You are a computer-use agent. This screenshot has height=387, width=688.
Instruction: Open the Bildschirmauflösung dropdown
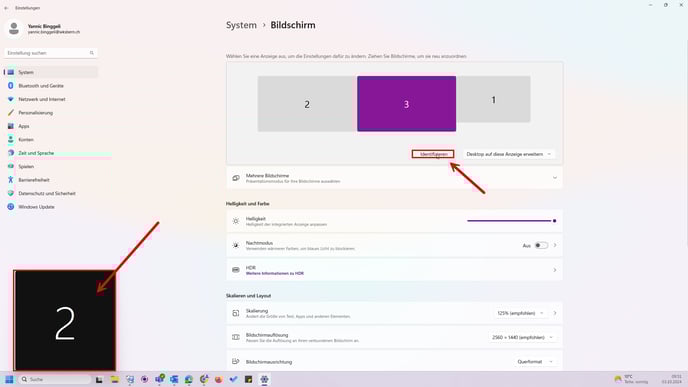(522, 337)
